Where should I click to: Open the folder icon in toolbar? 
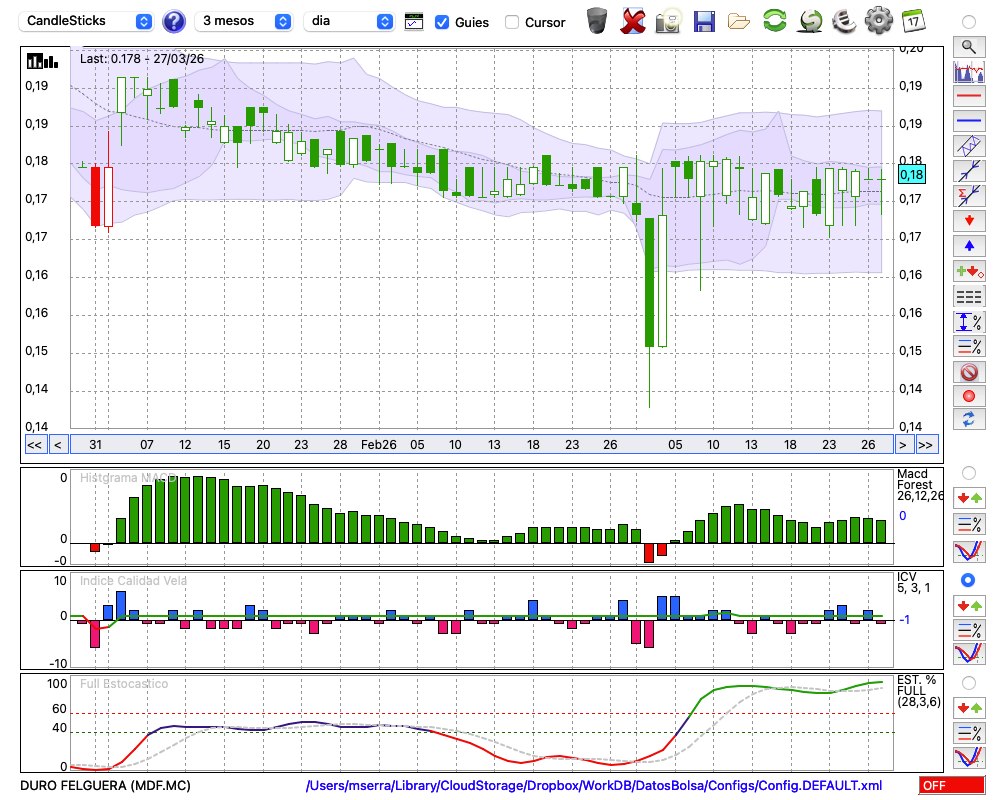point(738,20)
